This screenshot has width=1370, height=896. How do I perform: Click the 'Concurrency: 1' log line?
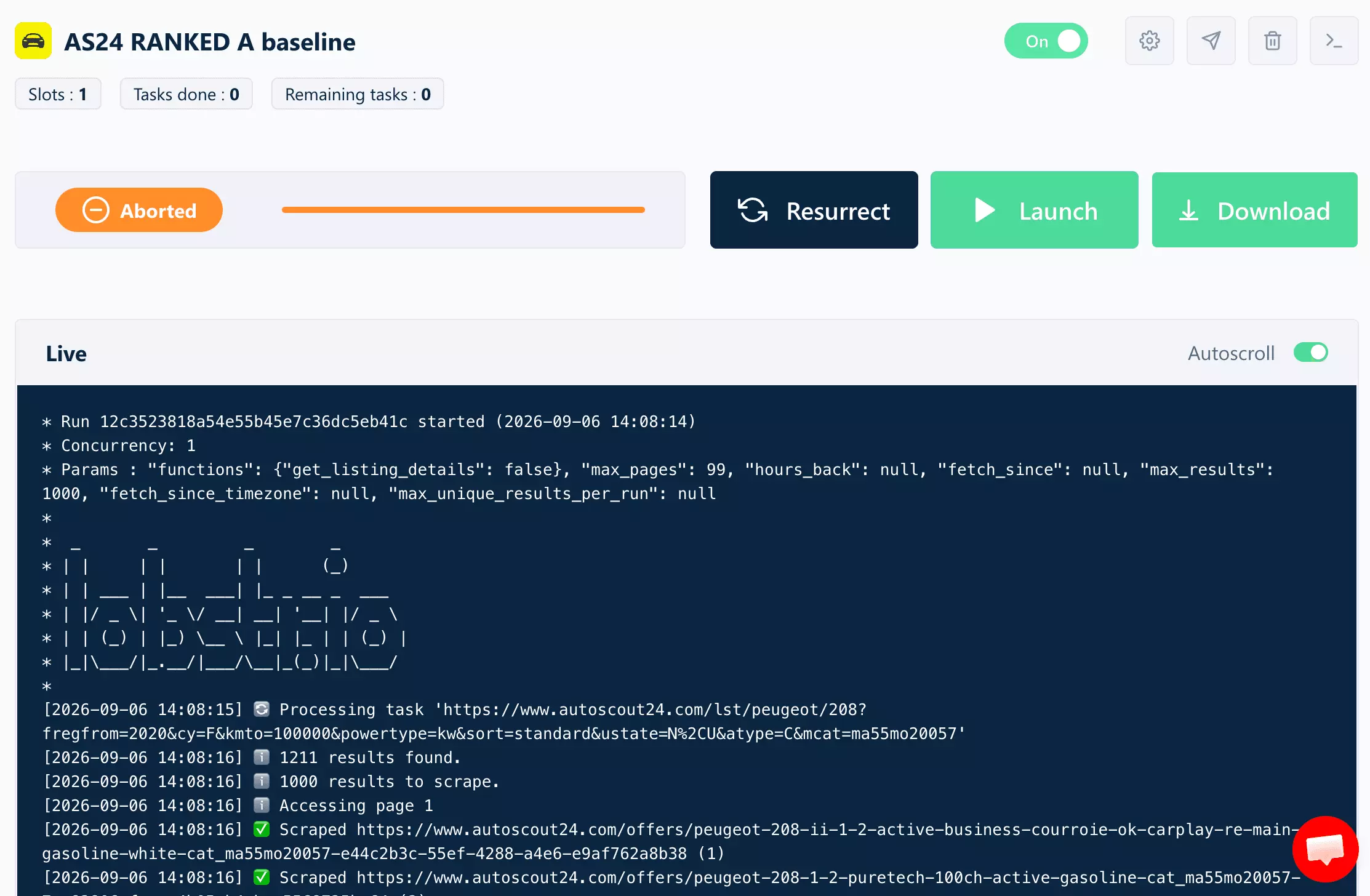tap(119, 446)
